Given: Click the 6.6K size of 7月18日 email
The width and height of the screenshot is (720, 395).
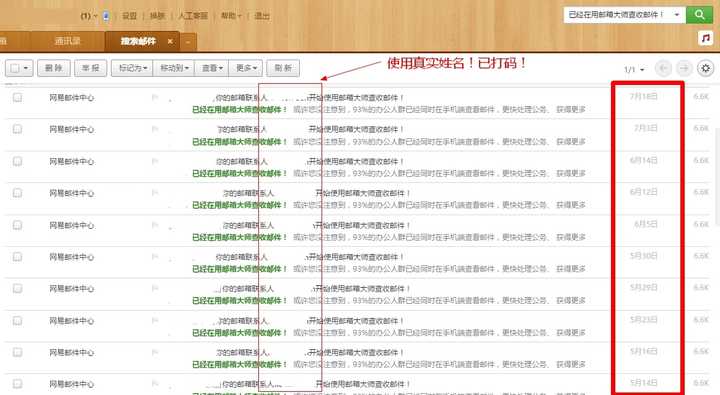Looking at the screenshot, I should (701, 96).
